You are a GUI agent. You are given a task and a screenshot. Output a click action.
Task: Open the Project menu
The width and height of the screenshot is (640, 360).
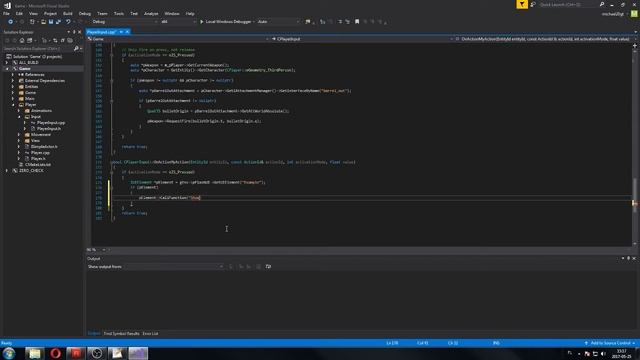50,13
